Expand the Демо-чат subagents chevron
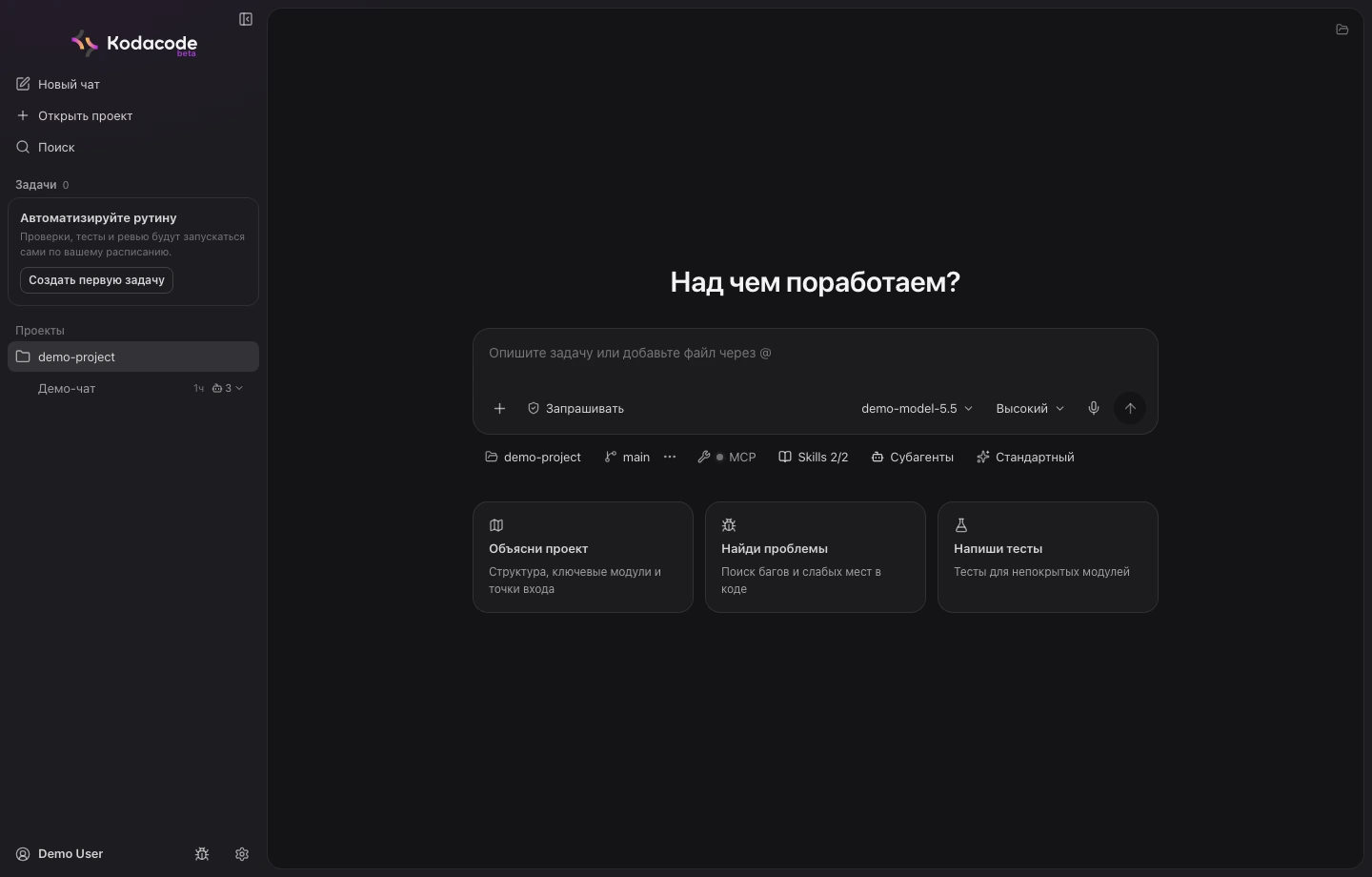1372x877 pixels. tap(239, 388)
